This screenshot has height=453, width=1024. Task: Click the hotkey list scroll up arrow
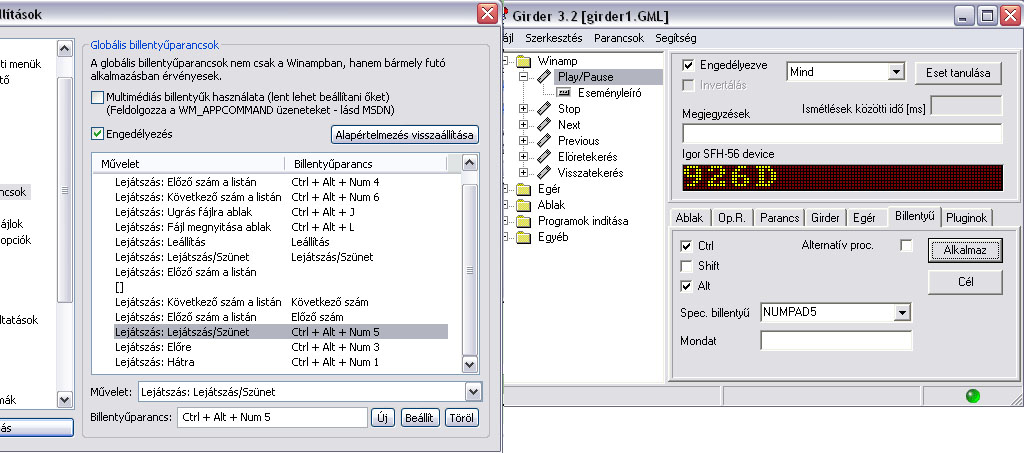(470, 163)
